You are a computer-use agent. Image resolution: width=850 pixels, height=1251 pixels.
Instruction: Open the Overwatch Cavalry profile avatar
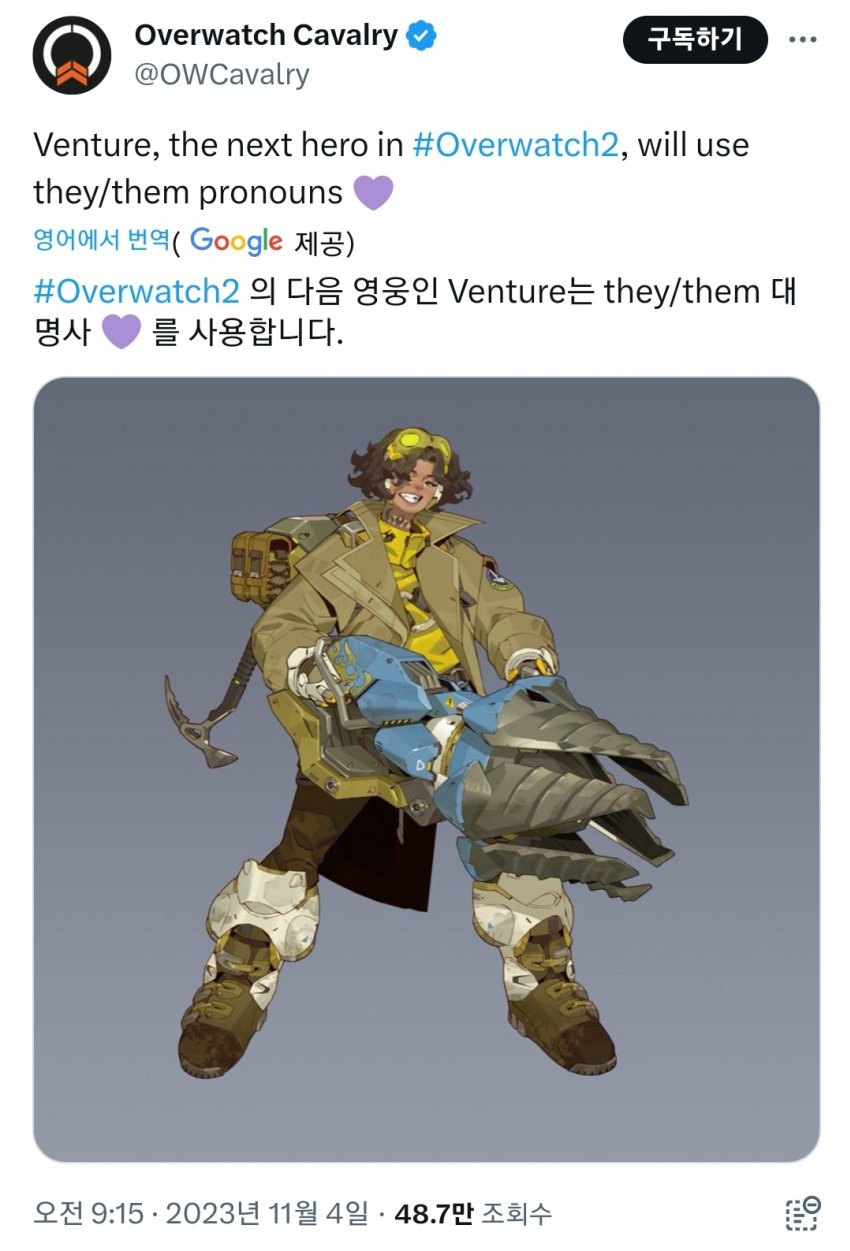[x=71, y=57]
